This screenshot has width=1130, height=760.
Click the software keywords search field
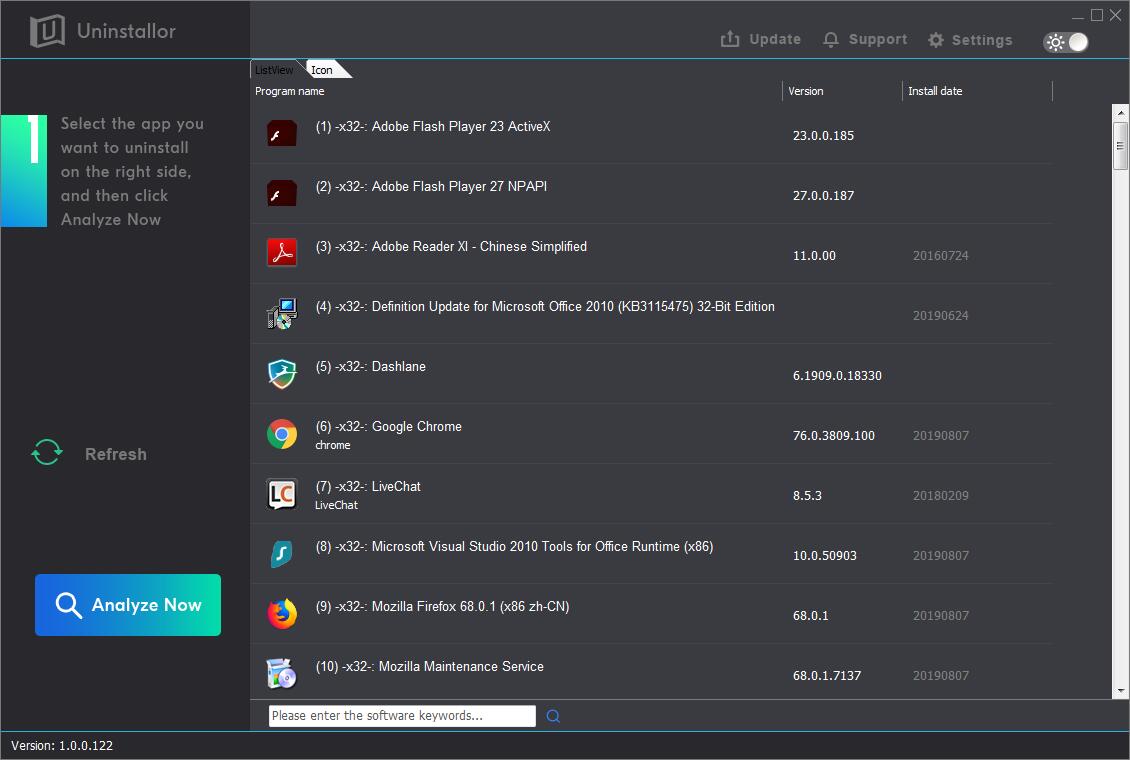[402, 715]
